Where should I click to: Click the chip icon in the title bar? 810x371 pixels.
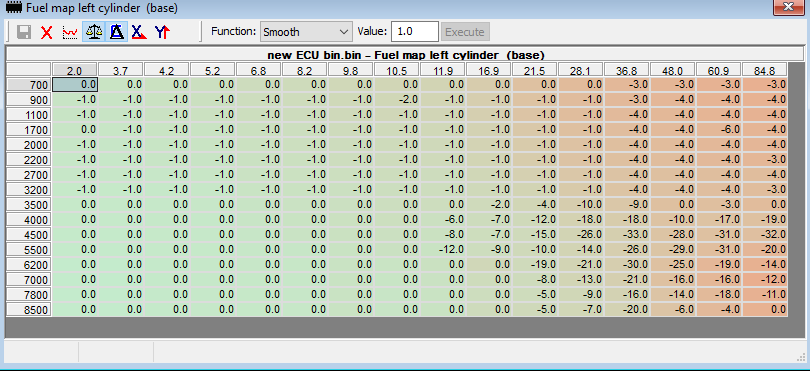point(13,8)
